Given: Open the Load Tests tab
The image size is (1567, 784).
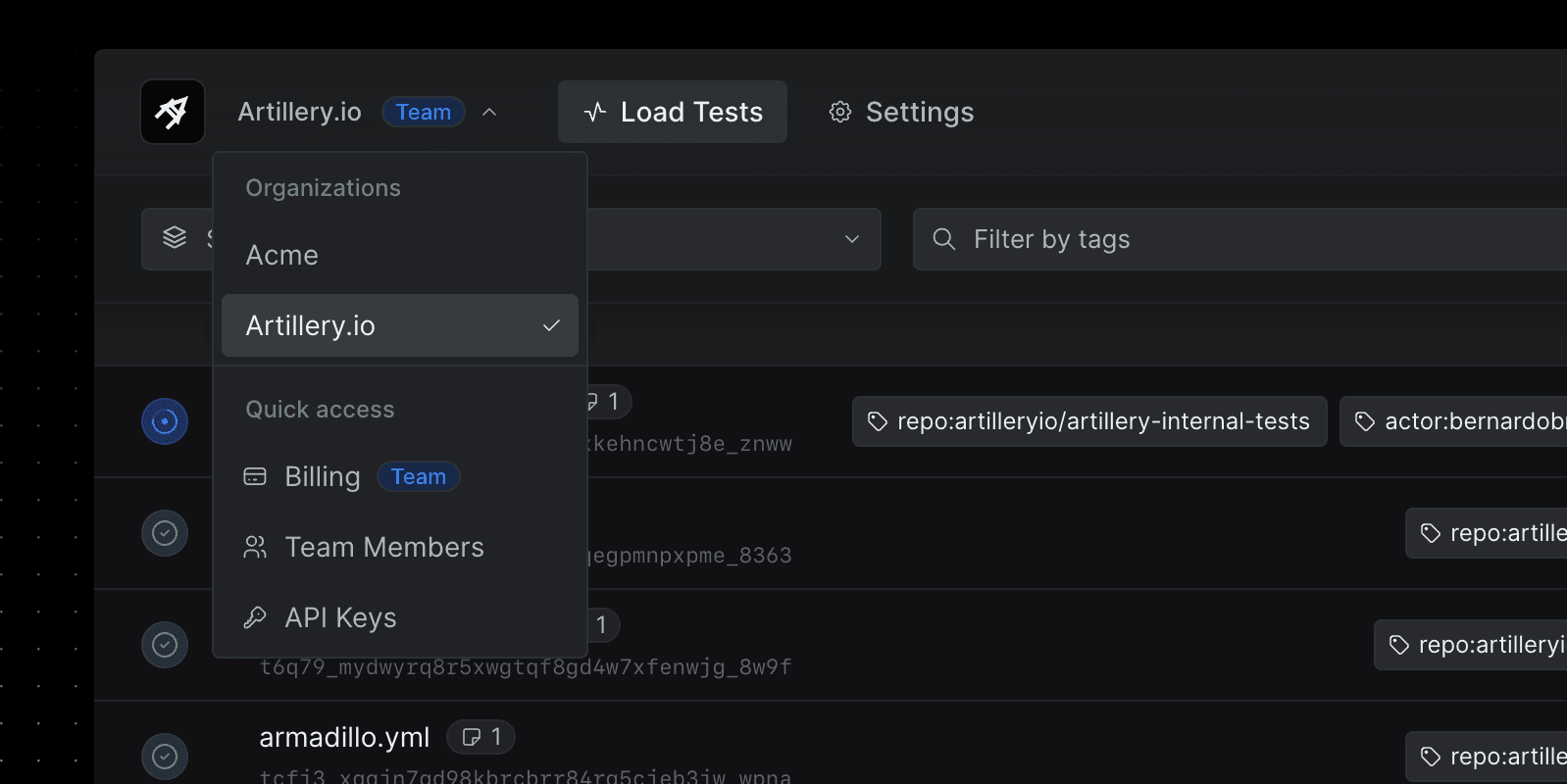Looking at the screenshot, I should coord(673,112).
